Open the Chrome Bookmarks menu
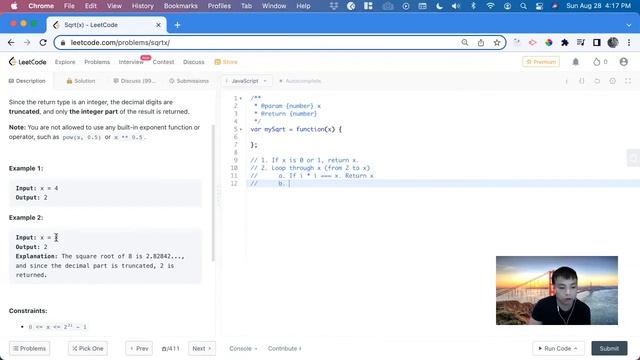Viewport: 640px width, 360px height. click(x=180, y=6)
